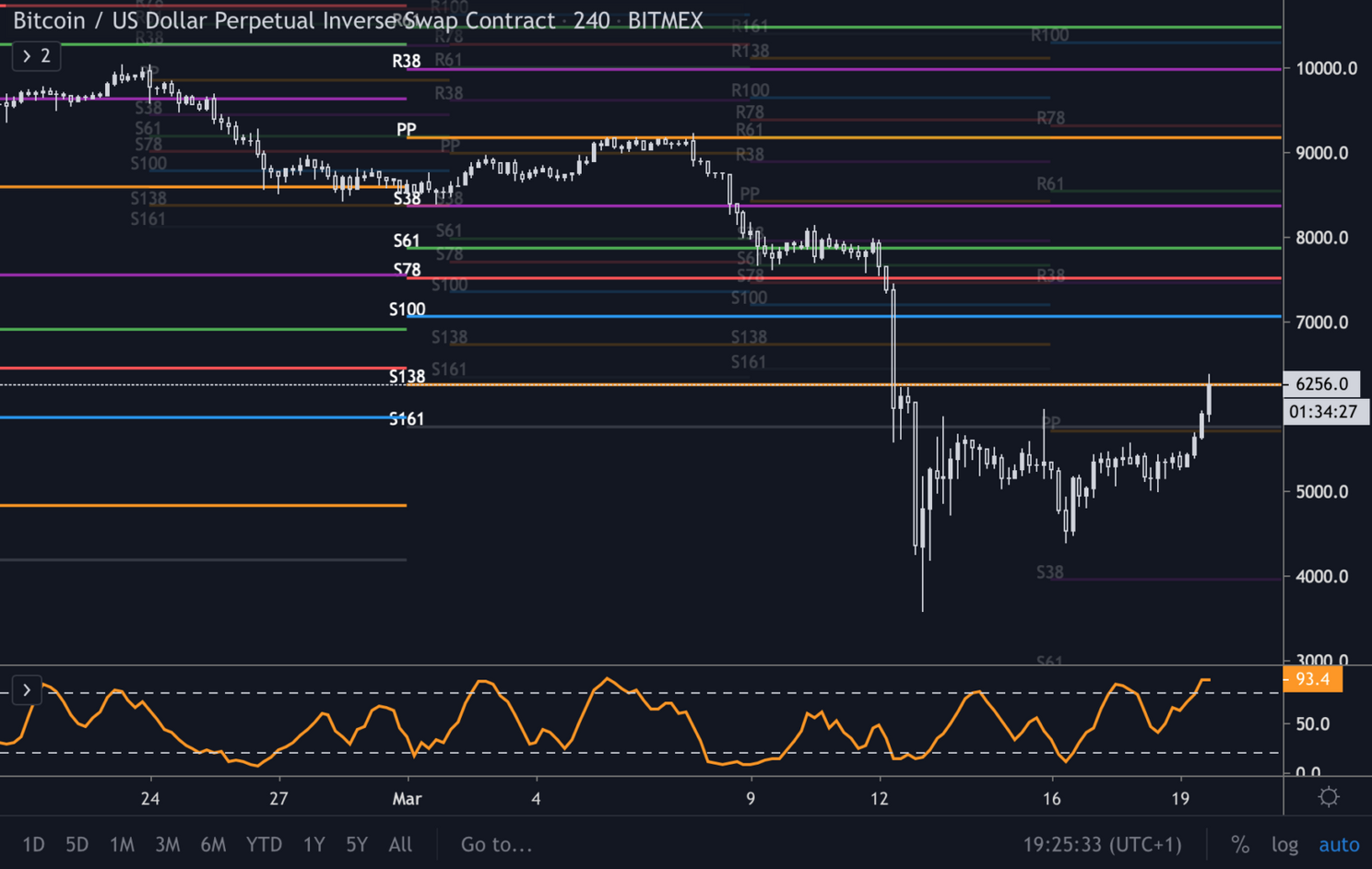Toggle the auto scale

[1339, 844]
